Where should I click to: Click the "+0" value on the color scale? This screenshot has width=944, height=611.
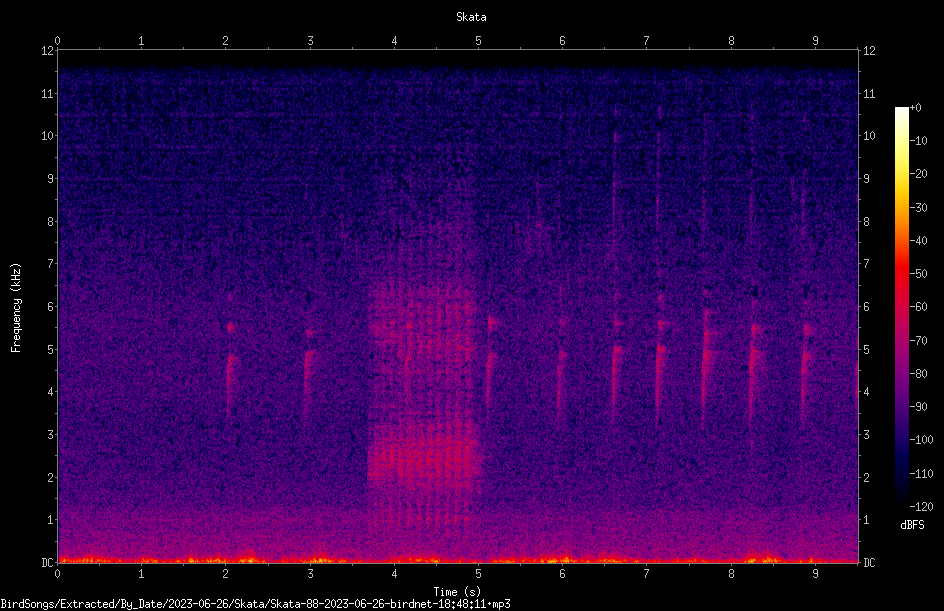tap(915, 108)
